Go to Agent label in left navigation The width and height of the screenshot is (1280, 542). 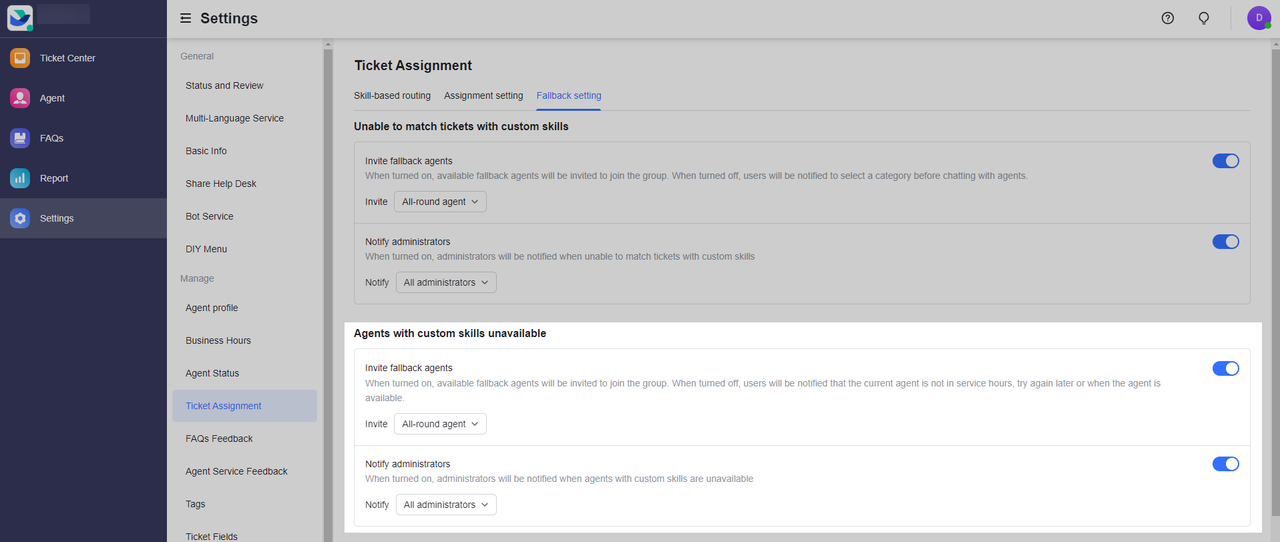pyautogui.click(x=52, y=98)
